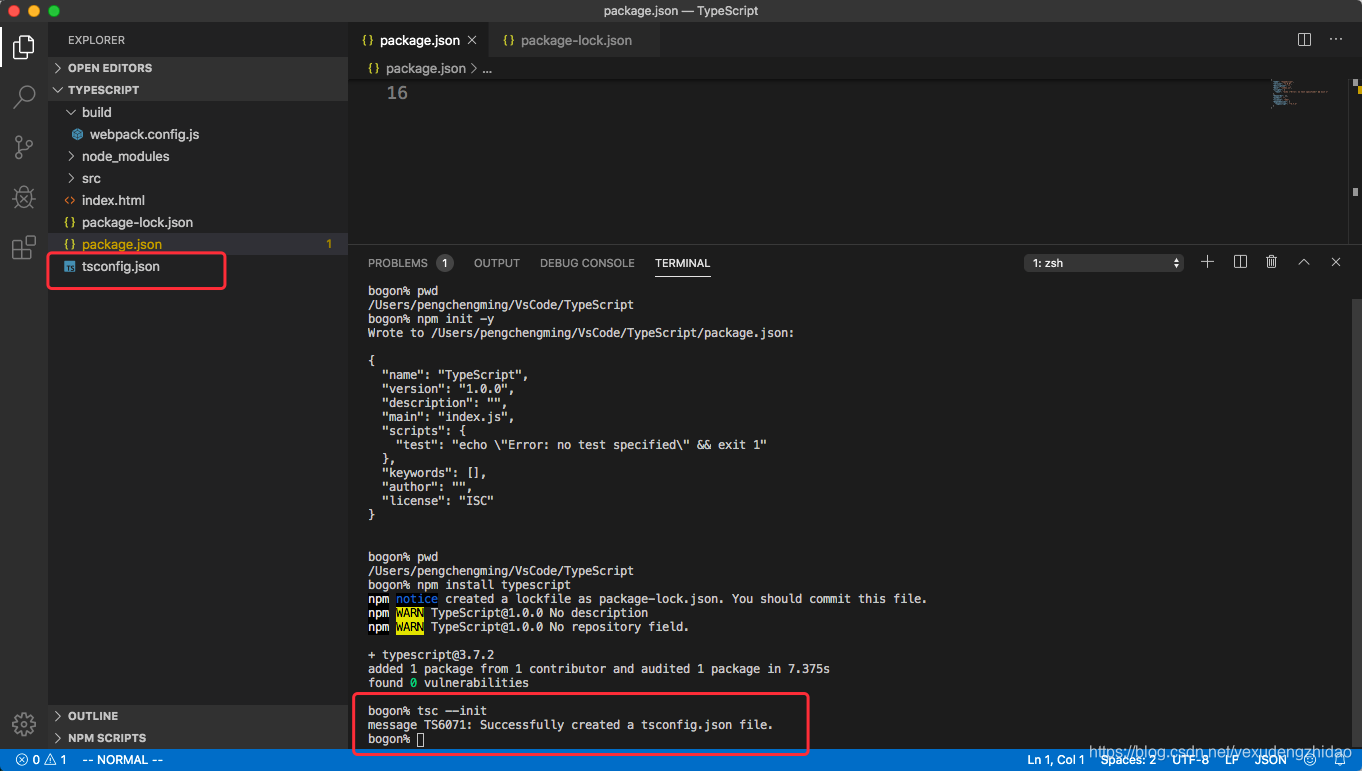Open tsconfig.json in explorer

tap(198, 266)
